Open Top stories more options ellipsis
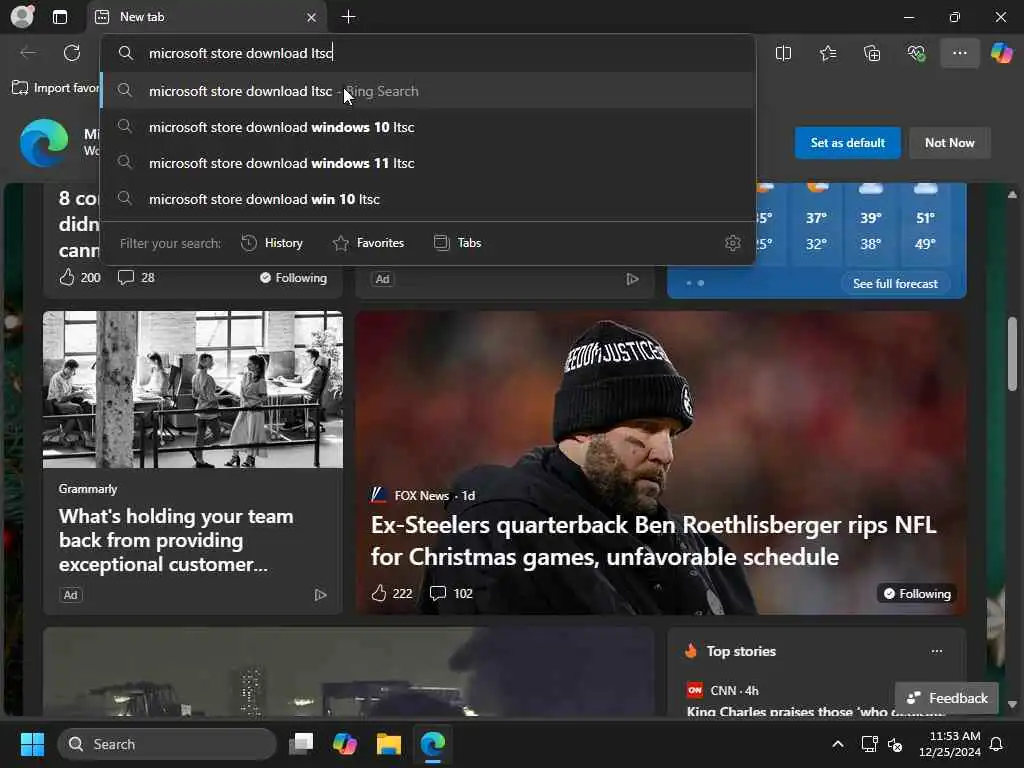The width and height of the screenshot is (1024, 768). tap(936, 651)
